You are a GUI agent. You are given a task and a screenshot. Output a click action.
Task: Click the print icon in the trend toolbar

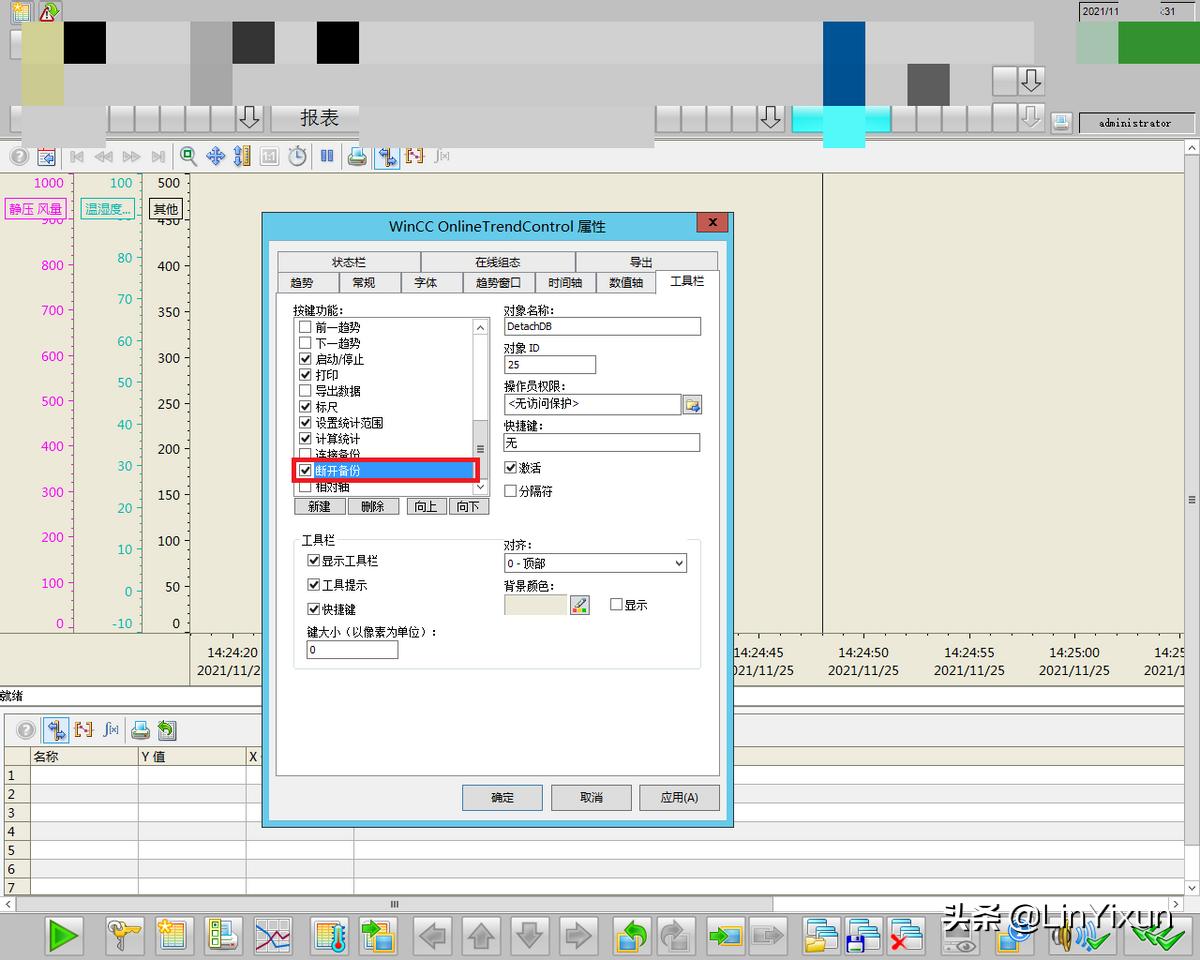click(357, 156)
